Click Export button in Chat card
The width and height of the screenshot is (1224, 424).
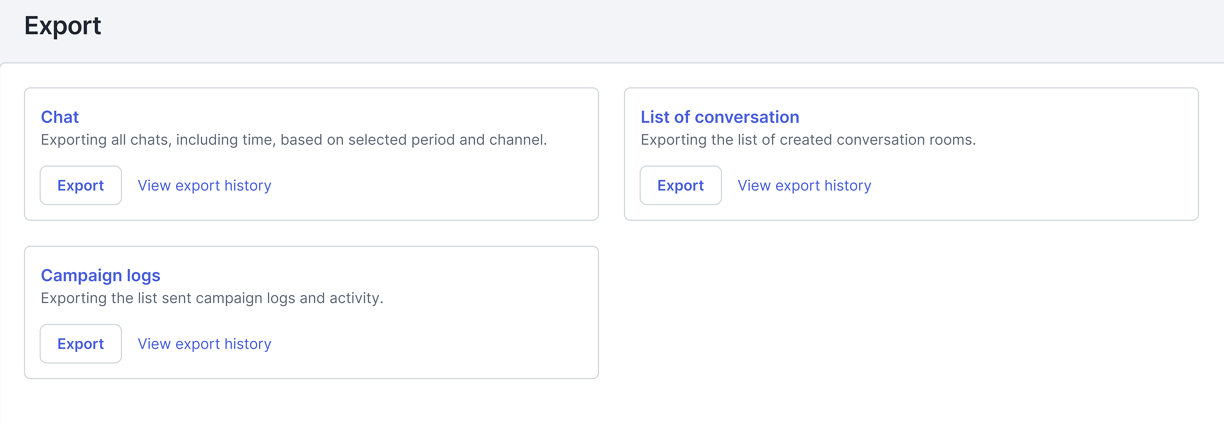(81, 185)
